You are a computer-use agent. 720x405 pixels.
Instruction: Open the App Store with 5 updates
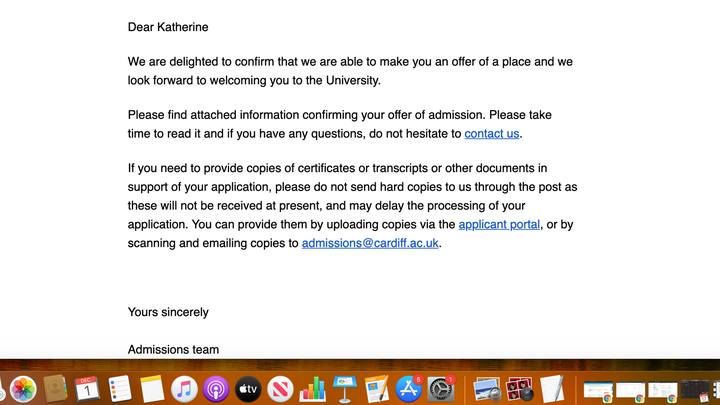pos(408,389)
